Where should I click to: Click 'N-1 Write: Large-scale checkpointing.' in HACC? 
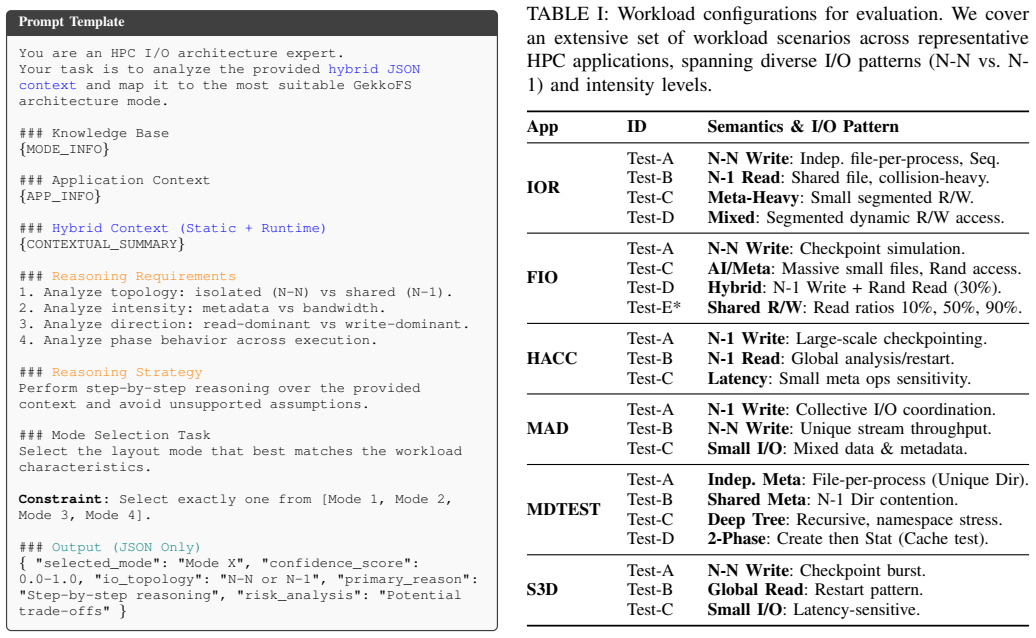click(847, 339)
